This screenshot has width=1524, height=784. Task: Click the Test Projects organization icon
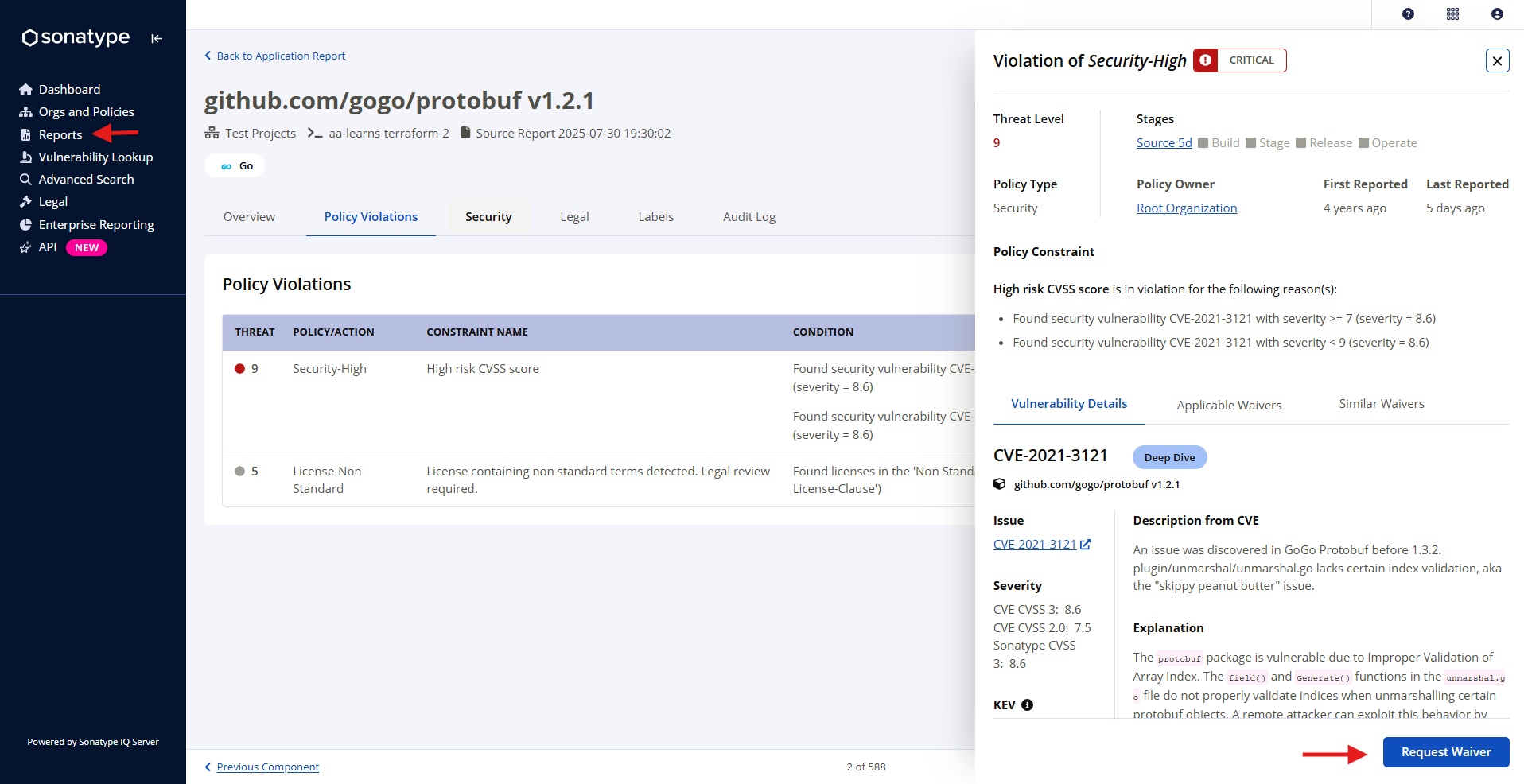coord(212,133)
